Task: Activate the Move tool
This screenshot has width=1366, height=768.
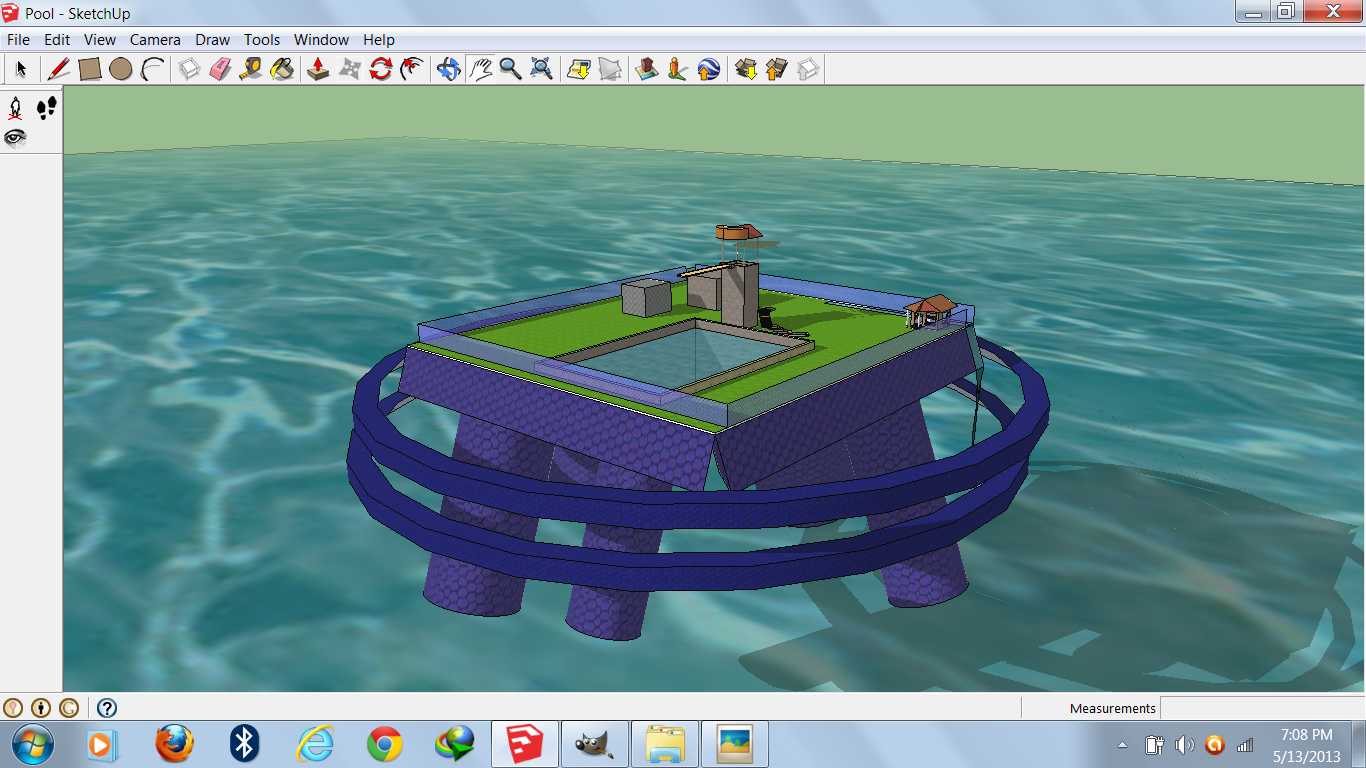Action: tap(349, 69)
